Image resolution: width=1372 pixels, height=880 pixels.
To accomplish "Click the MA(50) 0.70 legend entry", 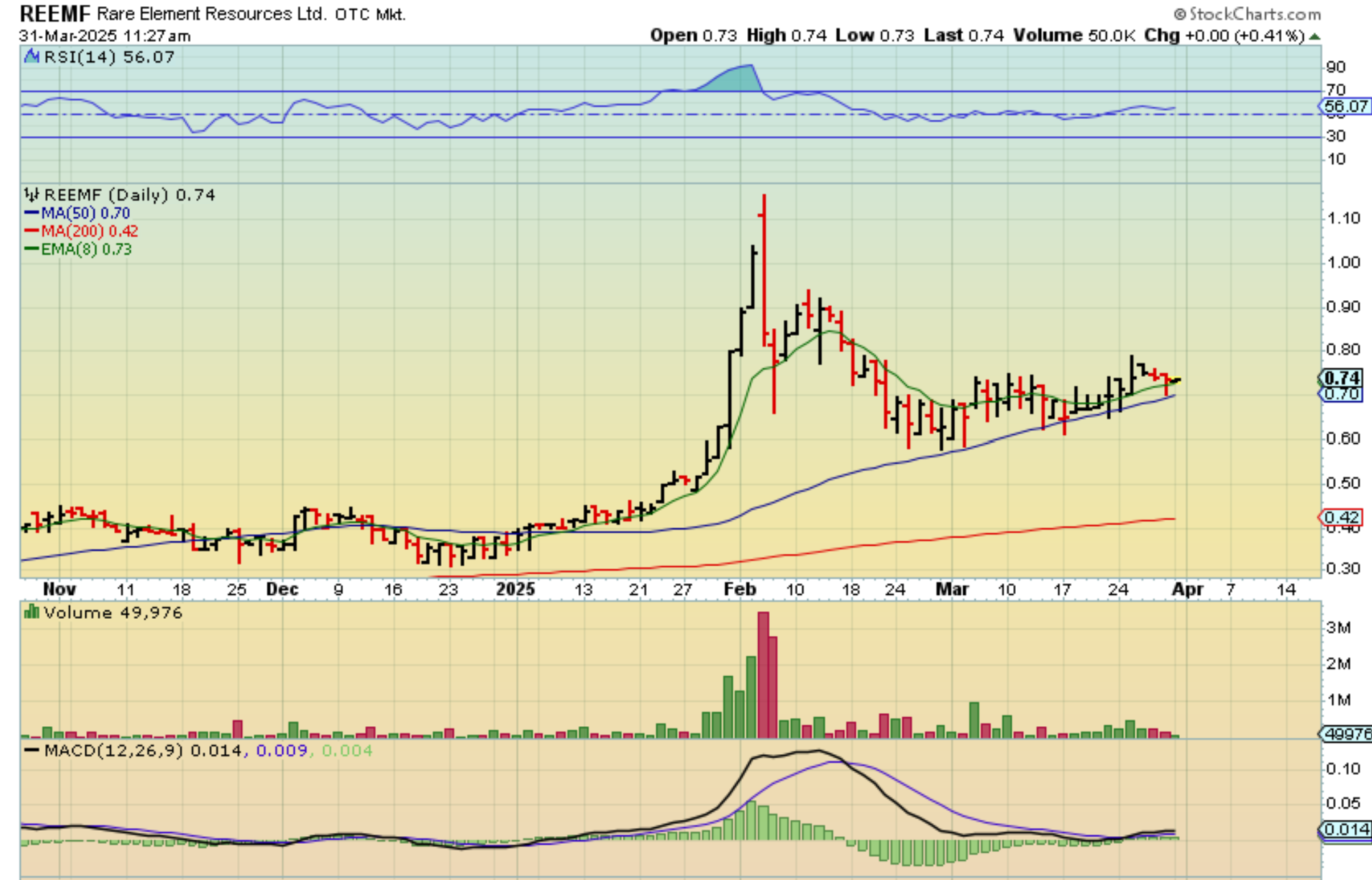I will point(85,213).
